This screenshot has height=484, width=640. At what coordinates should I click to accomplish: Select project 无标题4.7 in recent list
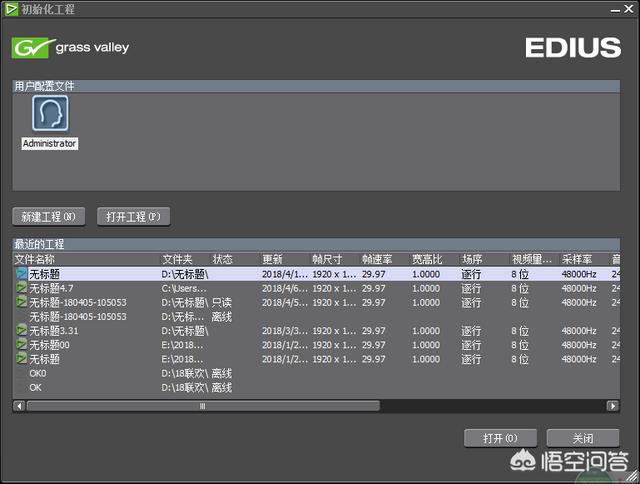(x=316, y=288)
